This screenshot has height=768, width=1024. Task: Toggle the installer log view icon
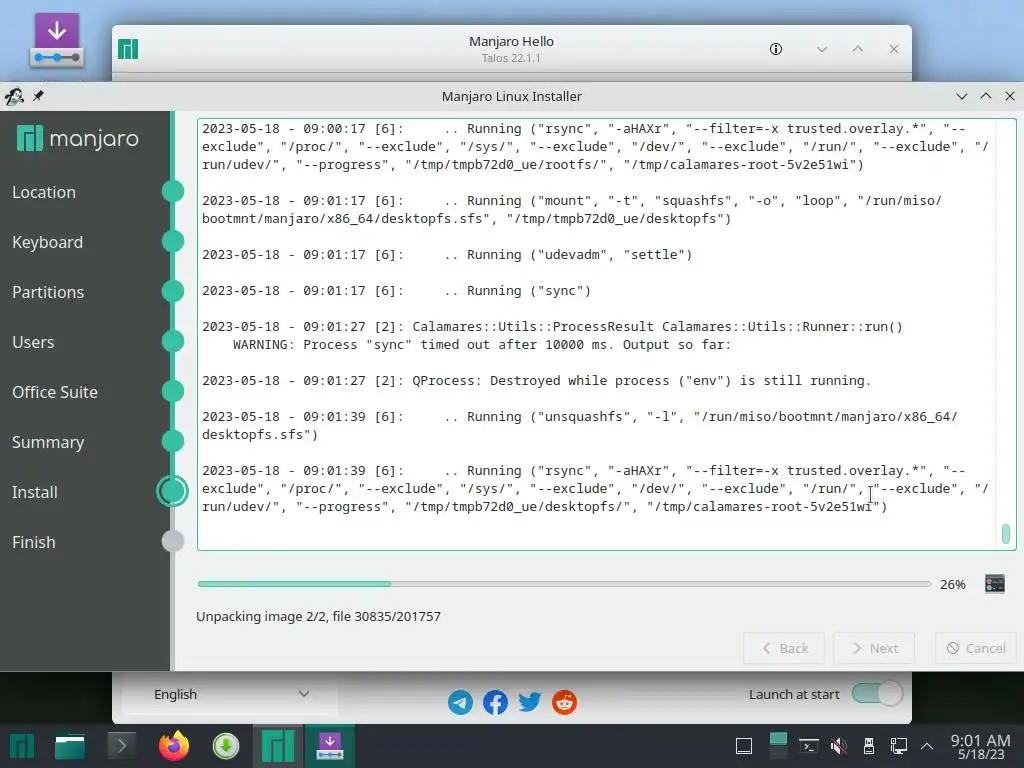click(x=995, y=583)
